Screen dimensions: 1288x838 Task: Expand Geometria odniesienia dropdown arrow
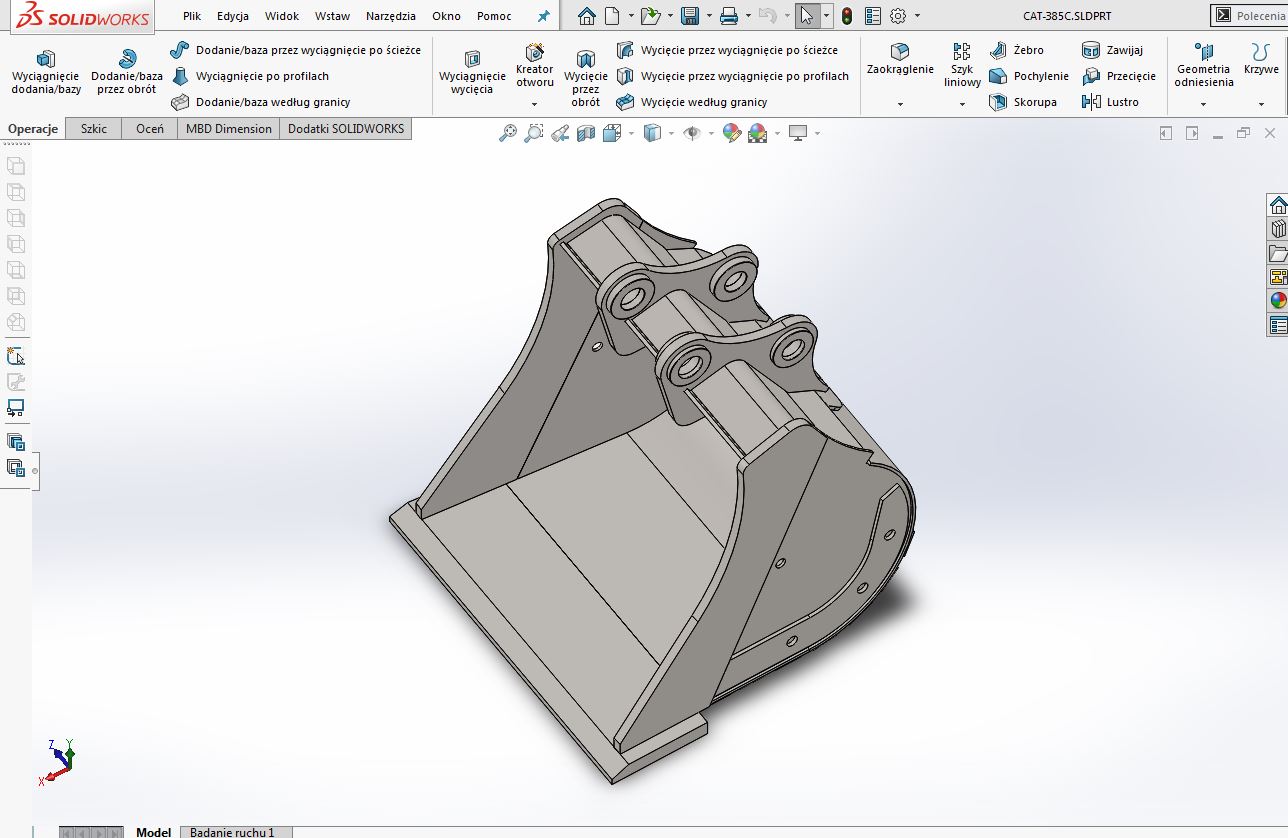click(x=1203, y=104)
